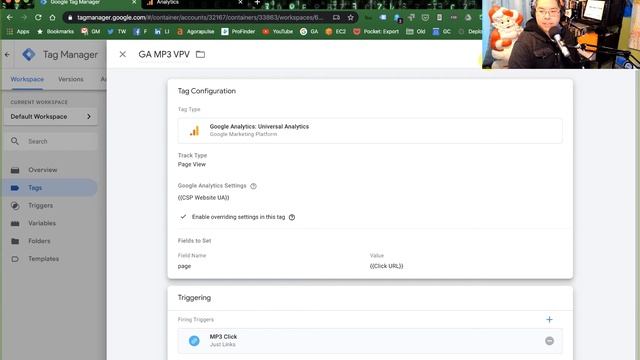Open the YouTube bookmark

278,31
